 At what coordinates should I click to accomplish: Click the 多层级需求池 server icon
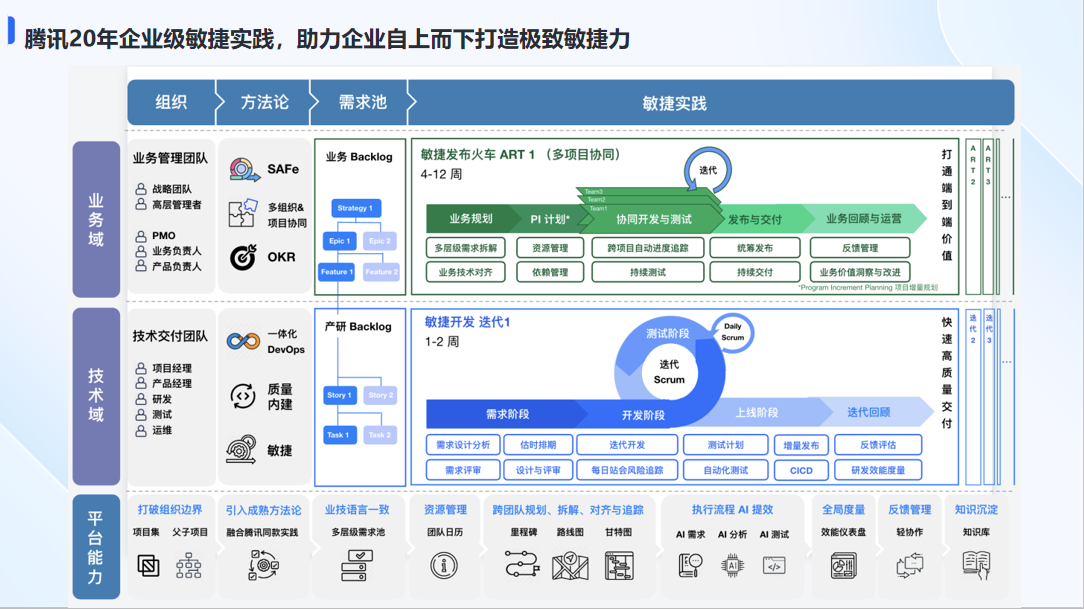click(357, 565)
